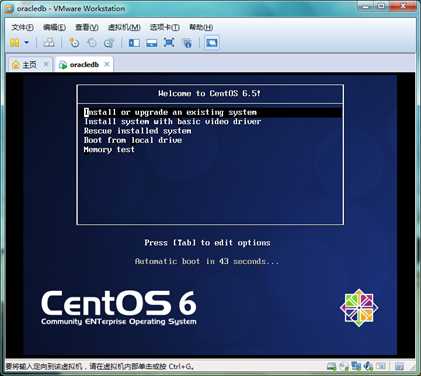Minimize the VMware Workstation window
This screenshot has height=376, width=421.
click(x=366, y=6)
